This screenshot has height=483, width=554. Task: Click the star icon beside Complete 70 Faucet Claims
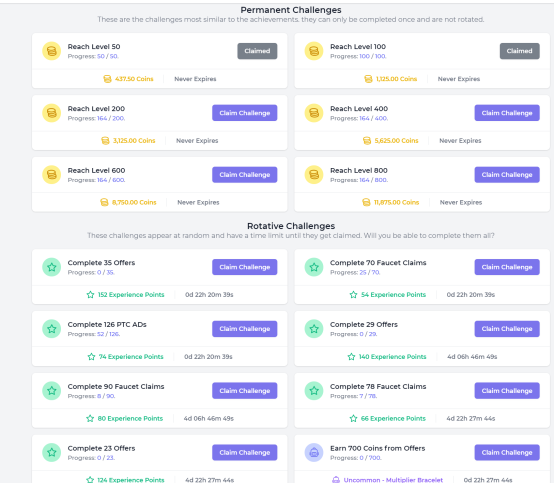[314, 267]
